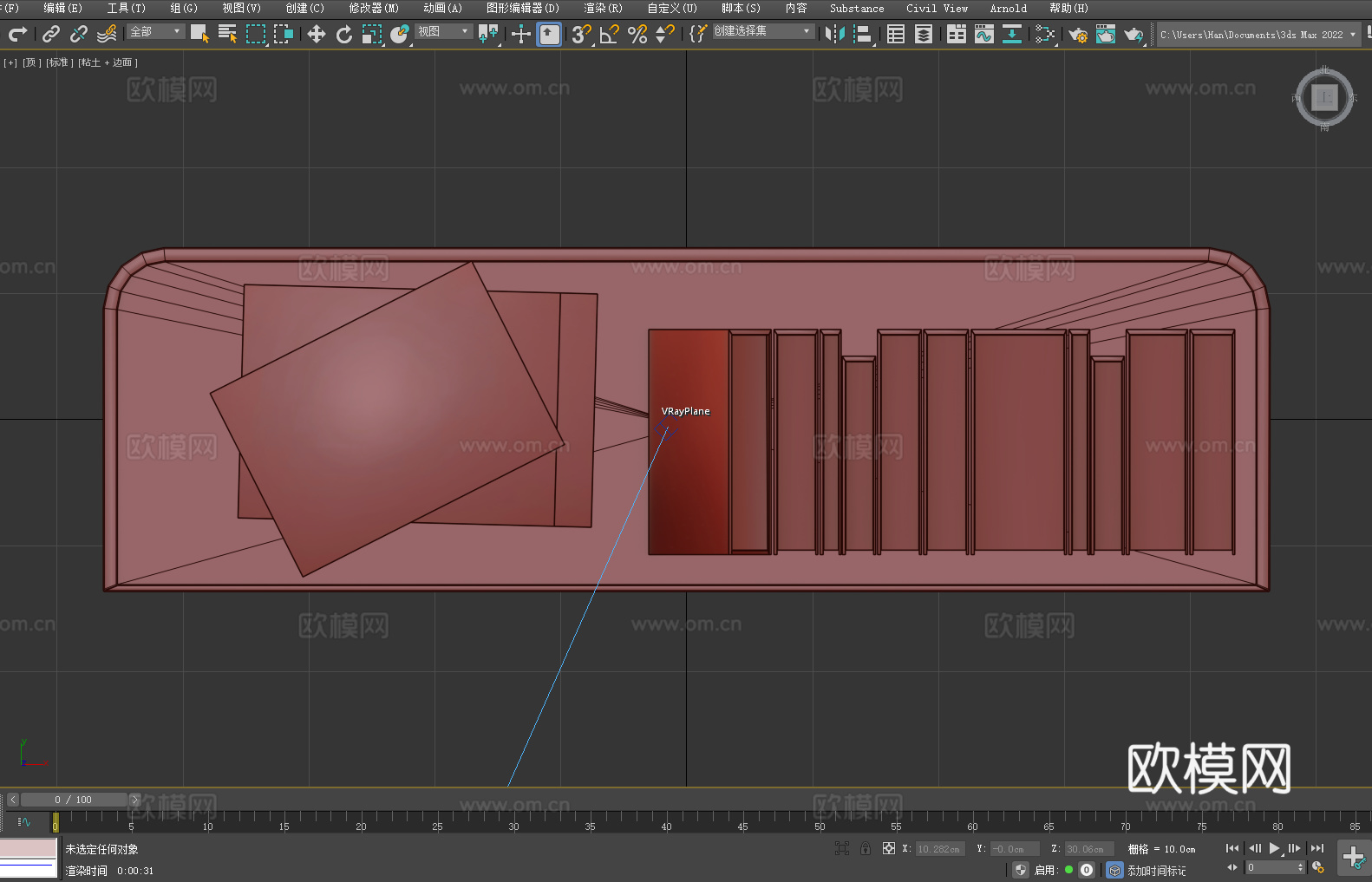Expand the project path dropdown
Viewport: 1372px width, 882px height.
coord(1352,35)
